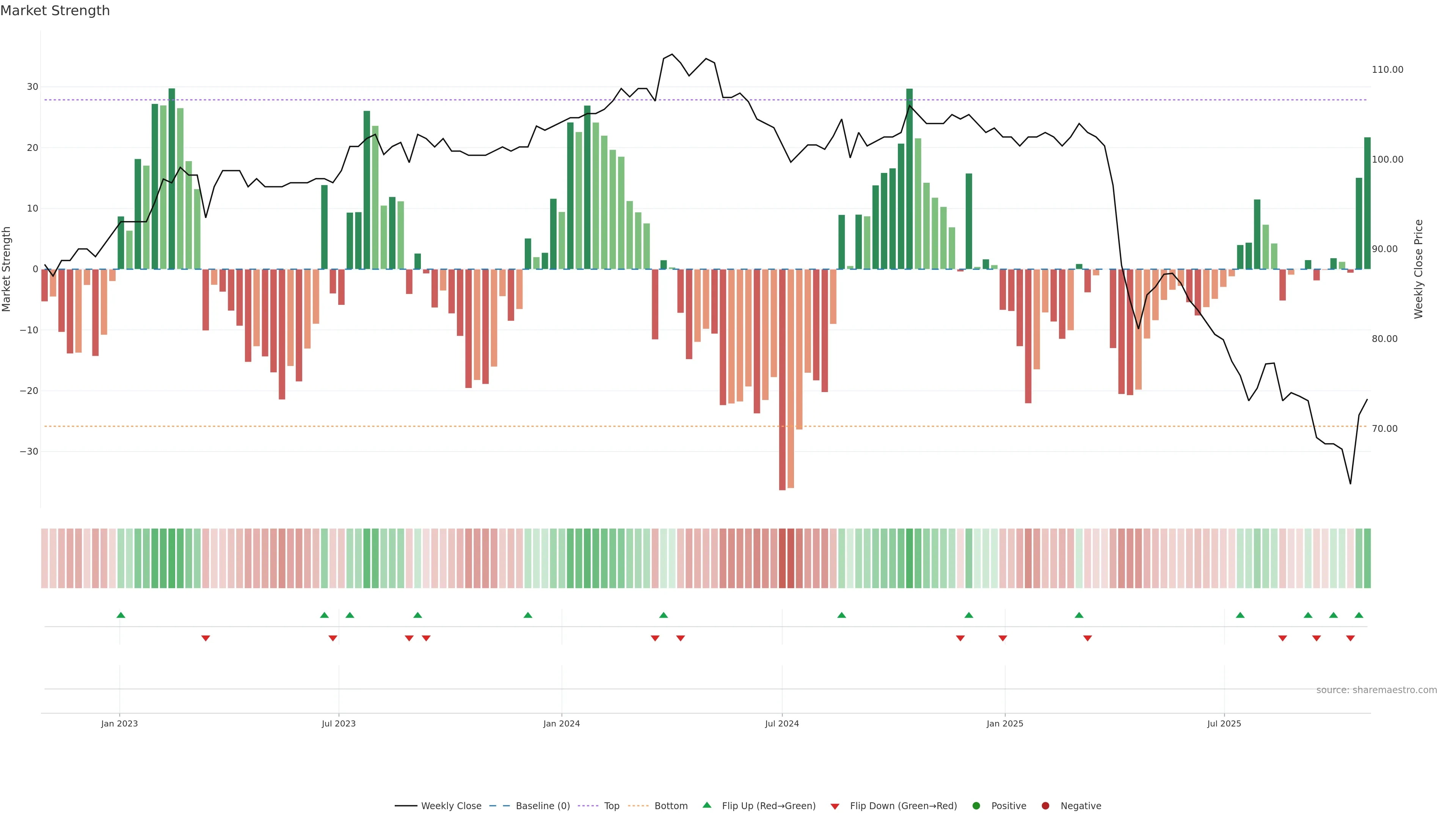The height and width of the screenshot is (819, 1456).
Task: Click the Negative red circle legend icon
Action: point(1045,806)
